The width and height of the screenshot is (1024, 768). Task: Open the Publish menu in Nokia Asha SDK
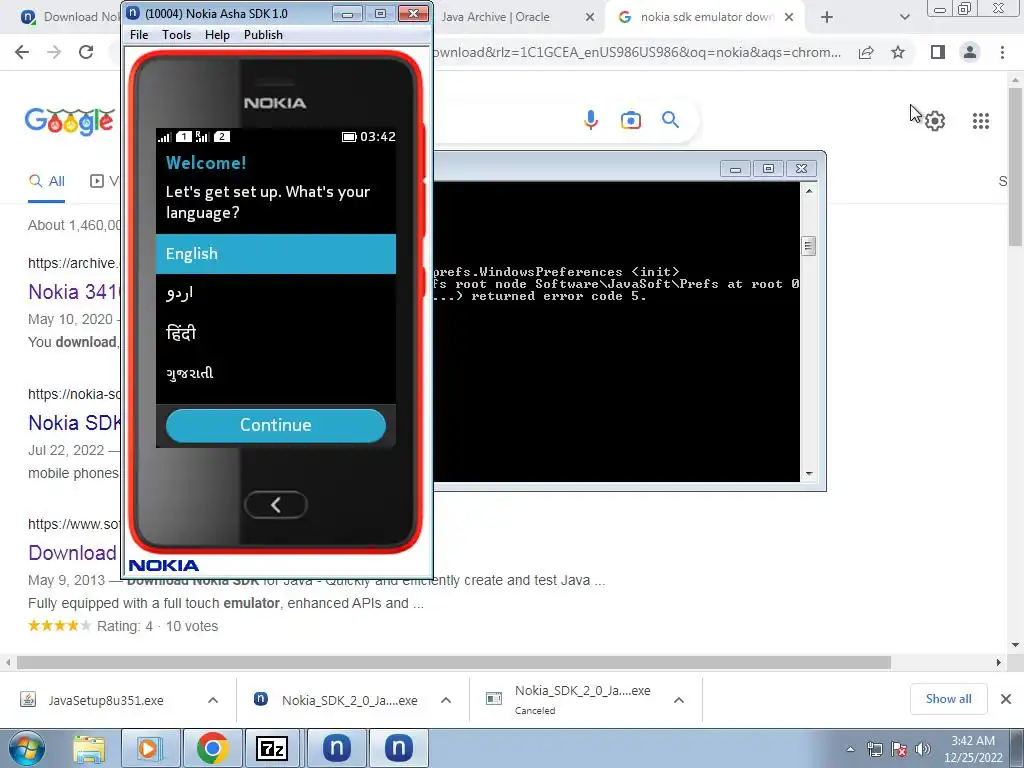click(x=263, y=35)
